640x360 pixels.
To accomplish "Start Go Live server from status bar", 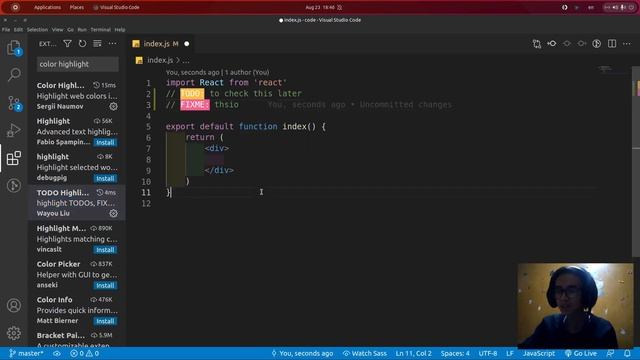I will [581, 353].
